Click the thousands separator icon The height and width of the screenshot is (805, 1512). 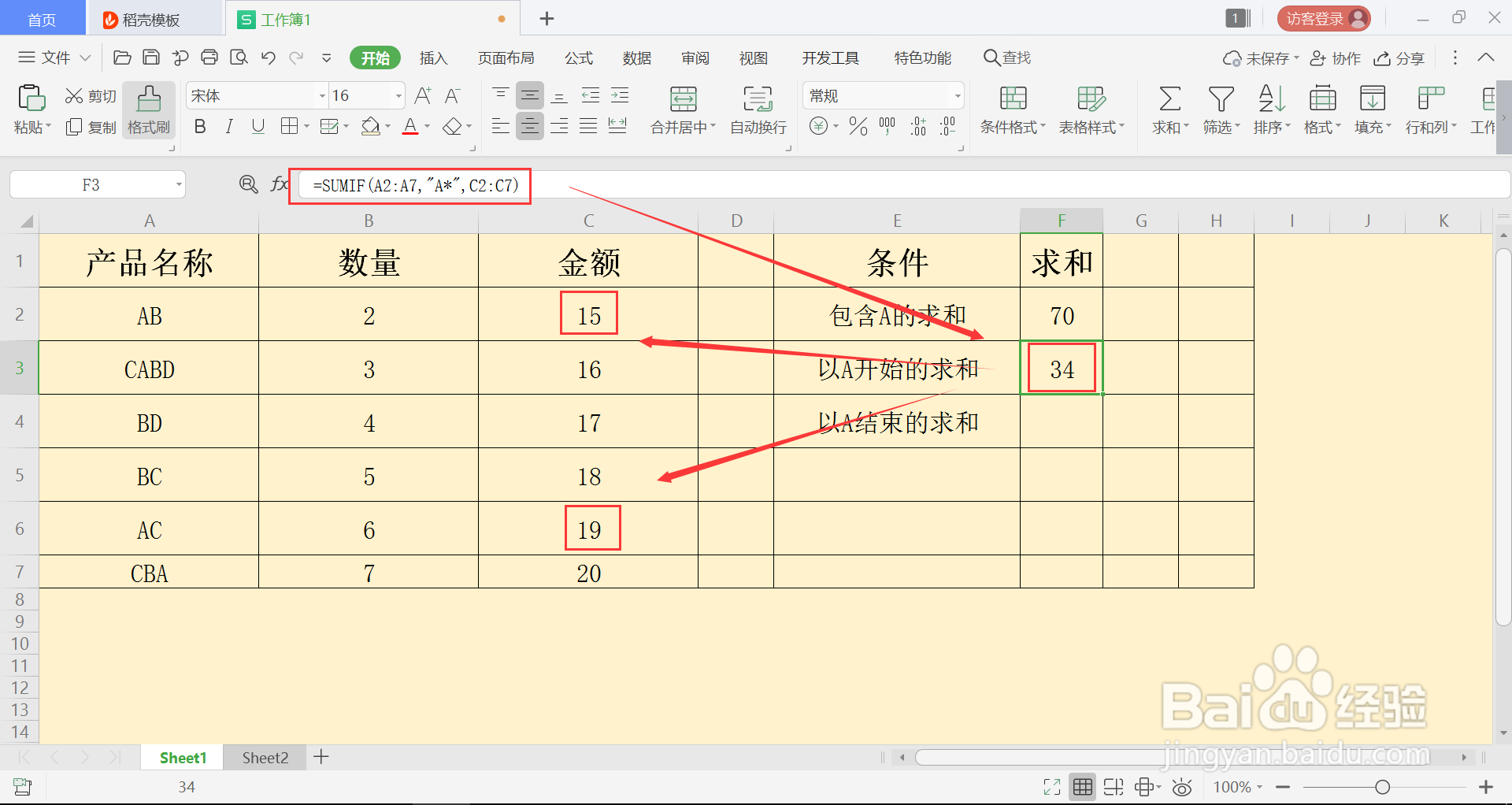[x=888, y=126]
